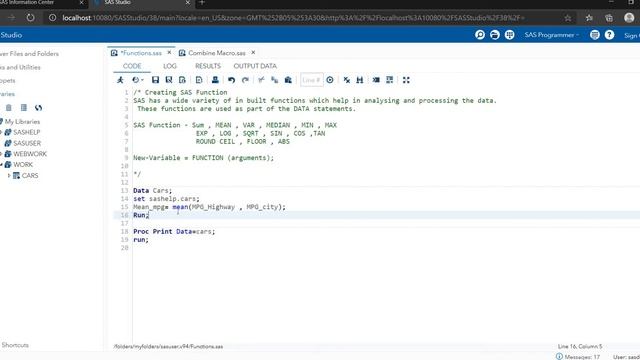
Task: Maximize the editor view
Action: (x=406, y=80)
